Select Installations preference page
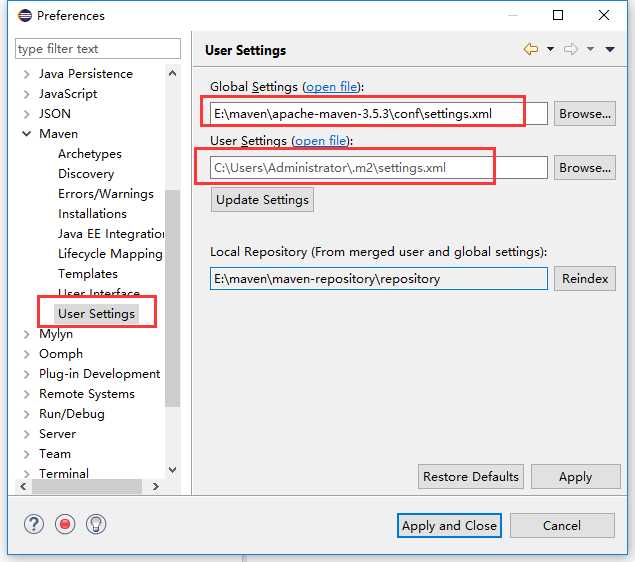The width and height of the screenshot is (635, 562). pyautogui.click(x=92, y=214)
